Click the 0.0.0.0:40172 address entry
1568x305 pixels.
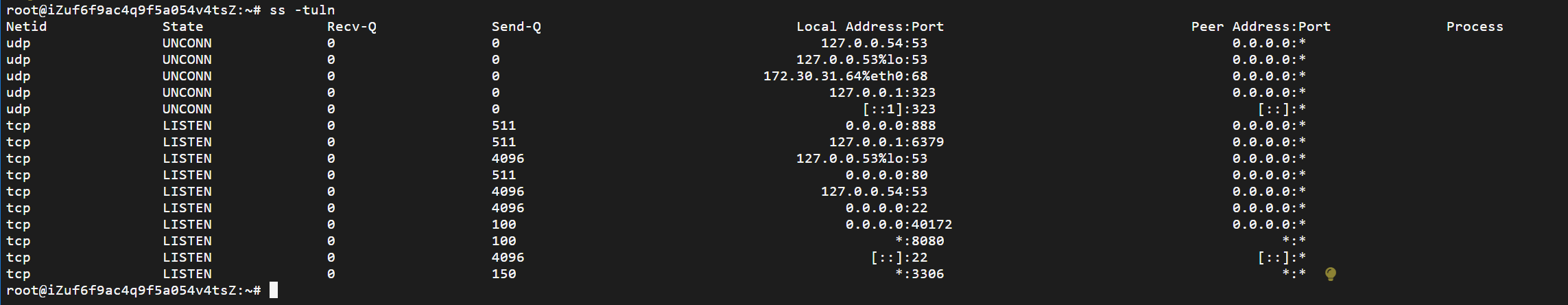899,225
